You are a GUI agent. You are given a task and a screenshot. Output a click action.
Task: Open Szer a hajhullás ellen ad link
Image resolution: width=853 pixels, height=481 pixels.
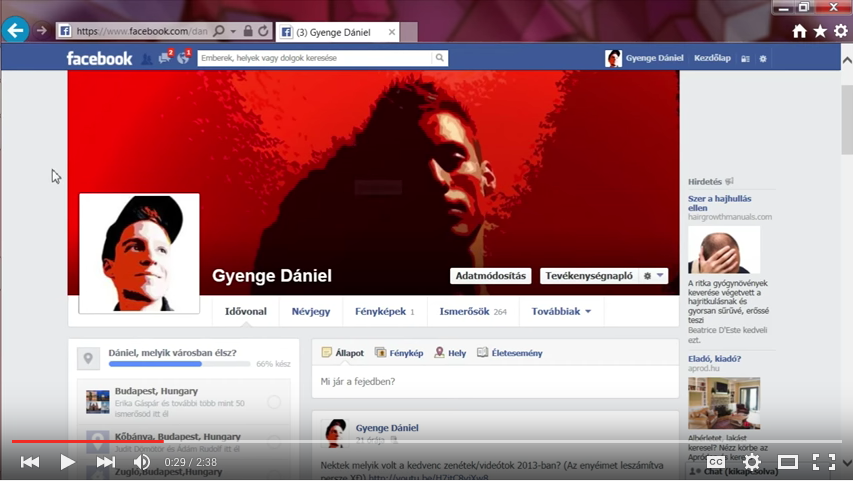719,203
